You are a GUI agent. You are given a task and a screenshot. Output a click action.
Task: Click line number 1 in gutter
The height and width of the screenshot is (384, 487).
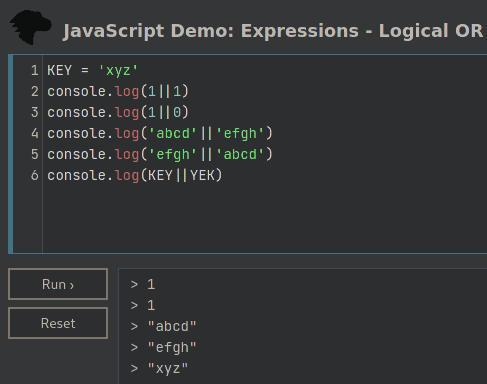point(35,71)
